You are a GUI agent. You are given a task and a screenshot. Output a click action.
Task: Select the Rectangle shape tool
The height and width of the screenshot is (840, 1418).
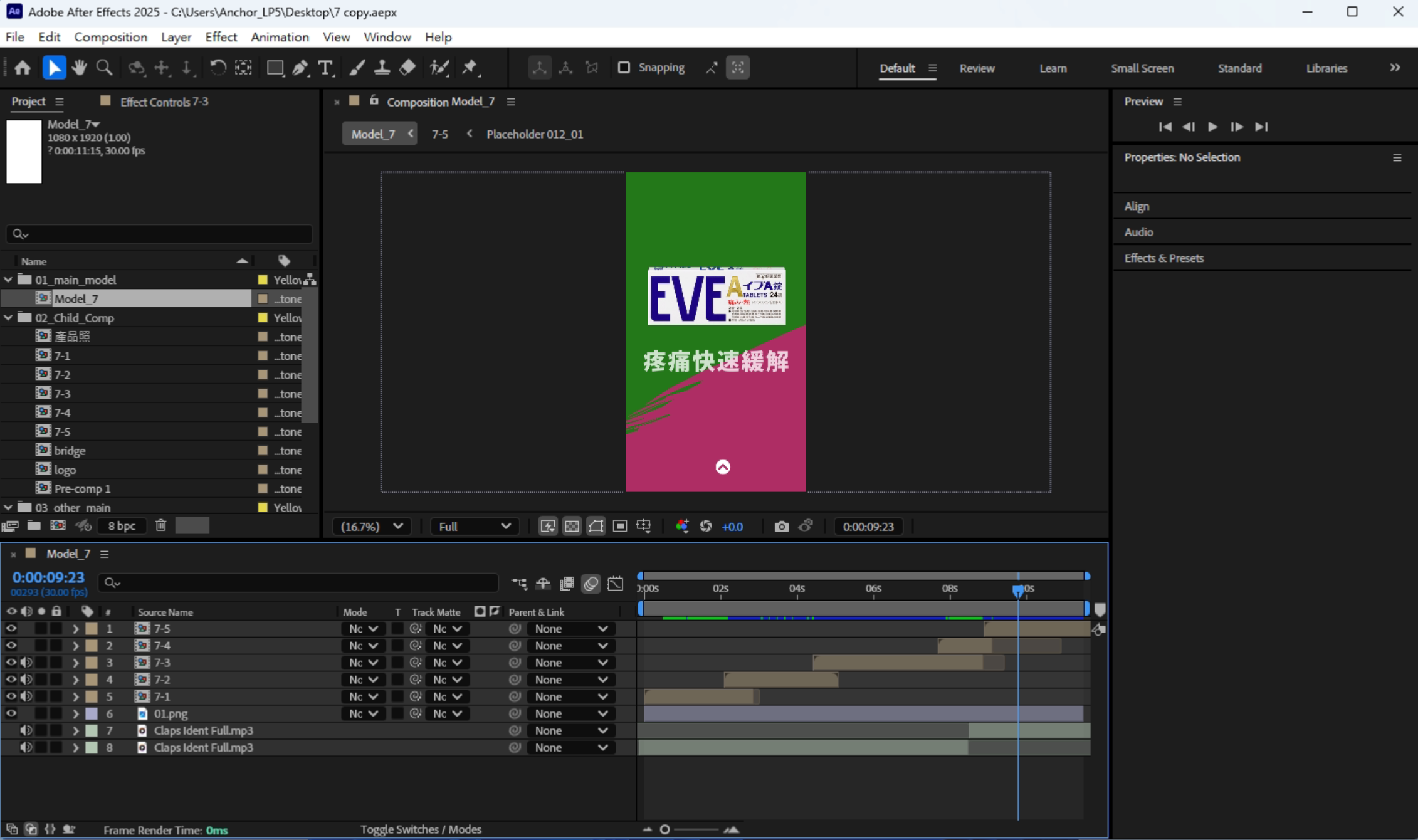tap(275, 68)
